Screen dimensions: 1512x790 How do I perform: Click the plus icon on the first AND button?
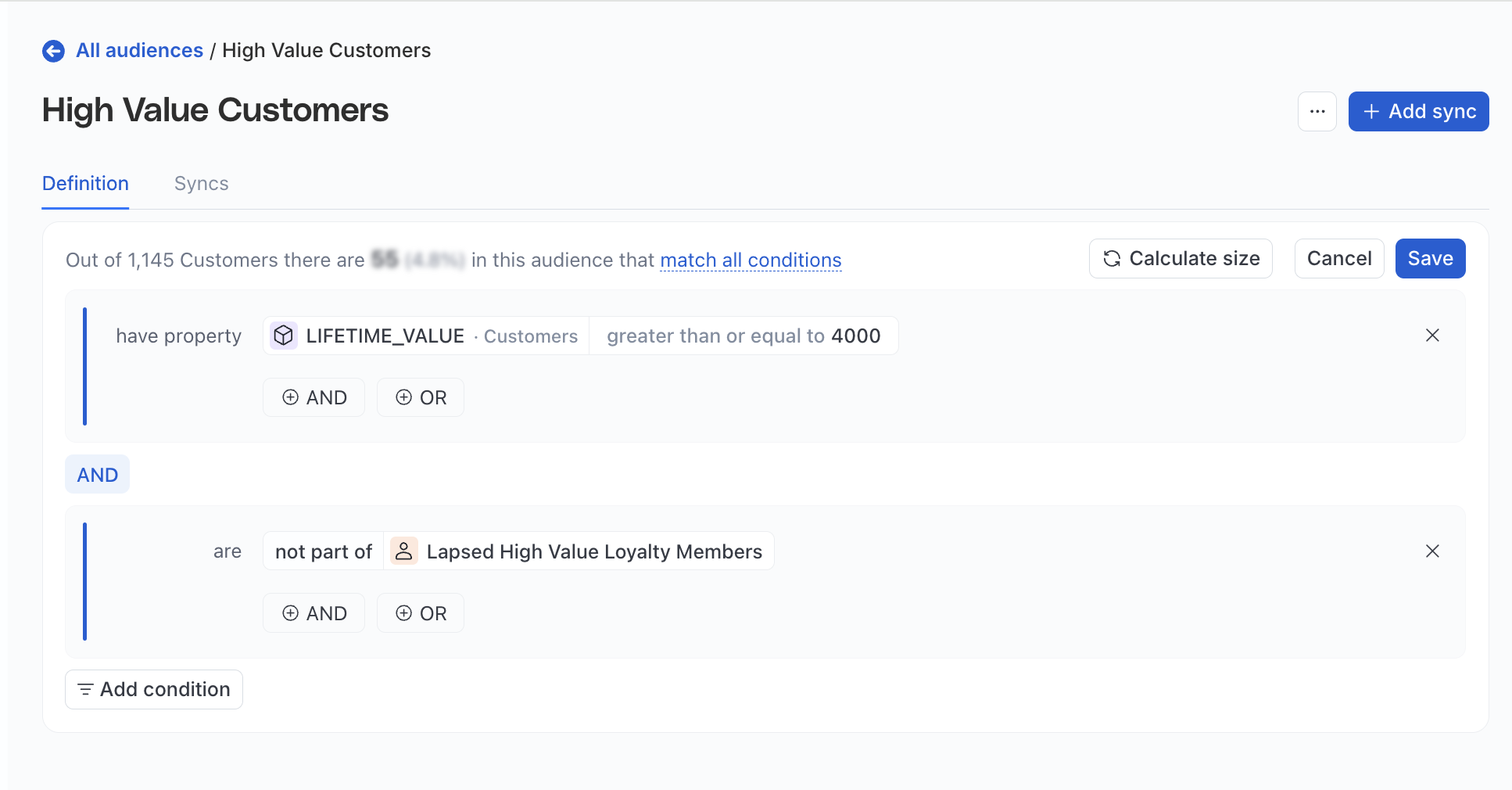point(291,397)
